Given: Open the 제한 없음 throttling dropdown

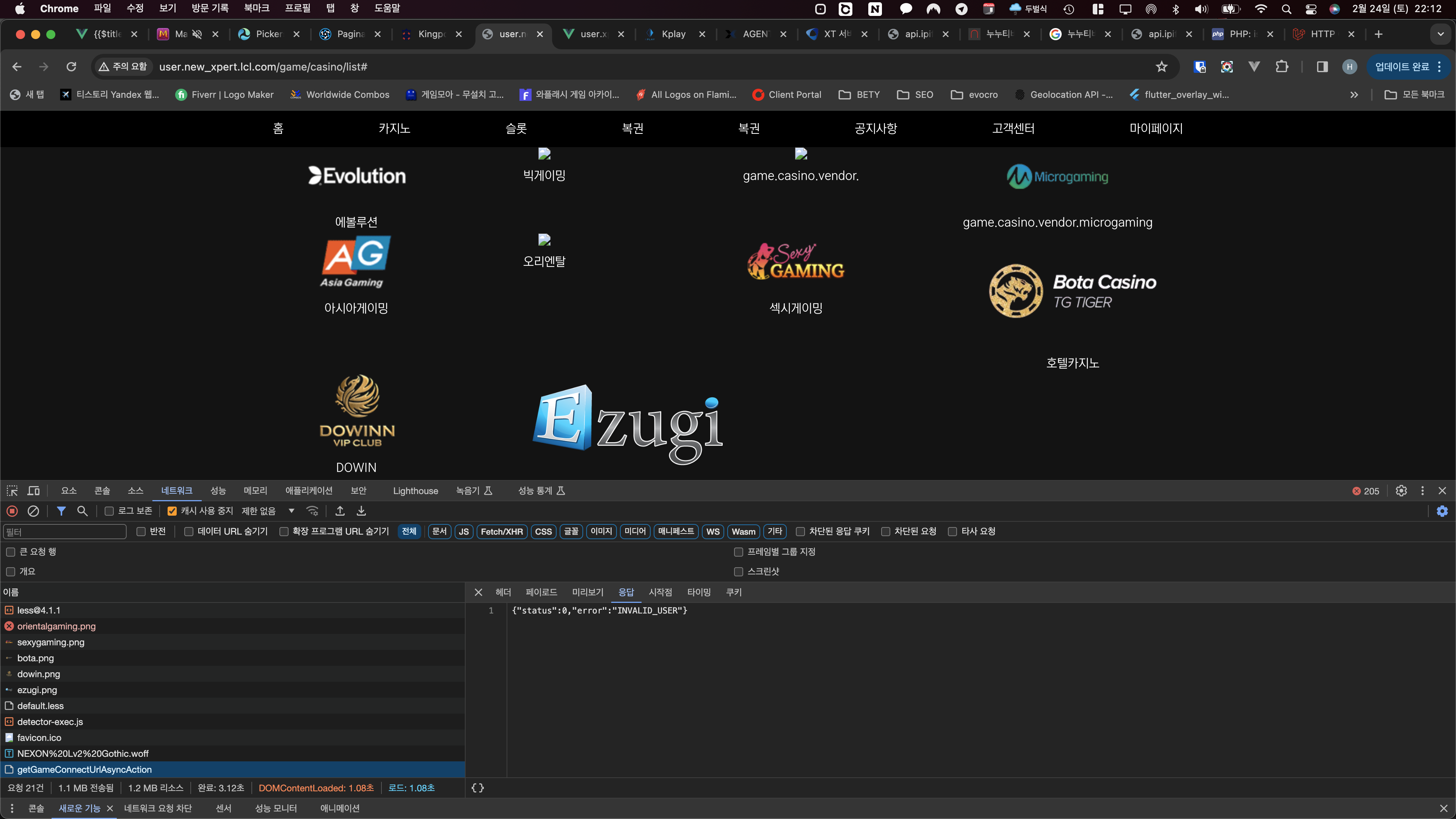Looking at the screenshot, I should click(x=268, y=511).
